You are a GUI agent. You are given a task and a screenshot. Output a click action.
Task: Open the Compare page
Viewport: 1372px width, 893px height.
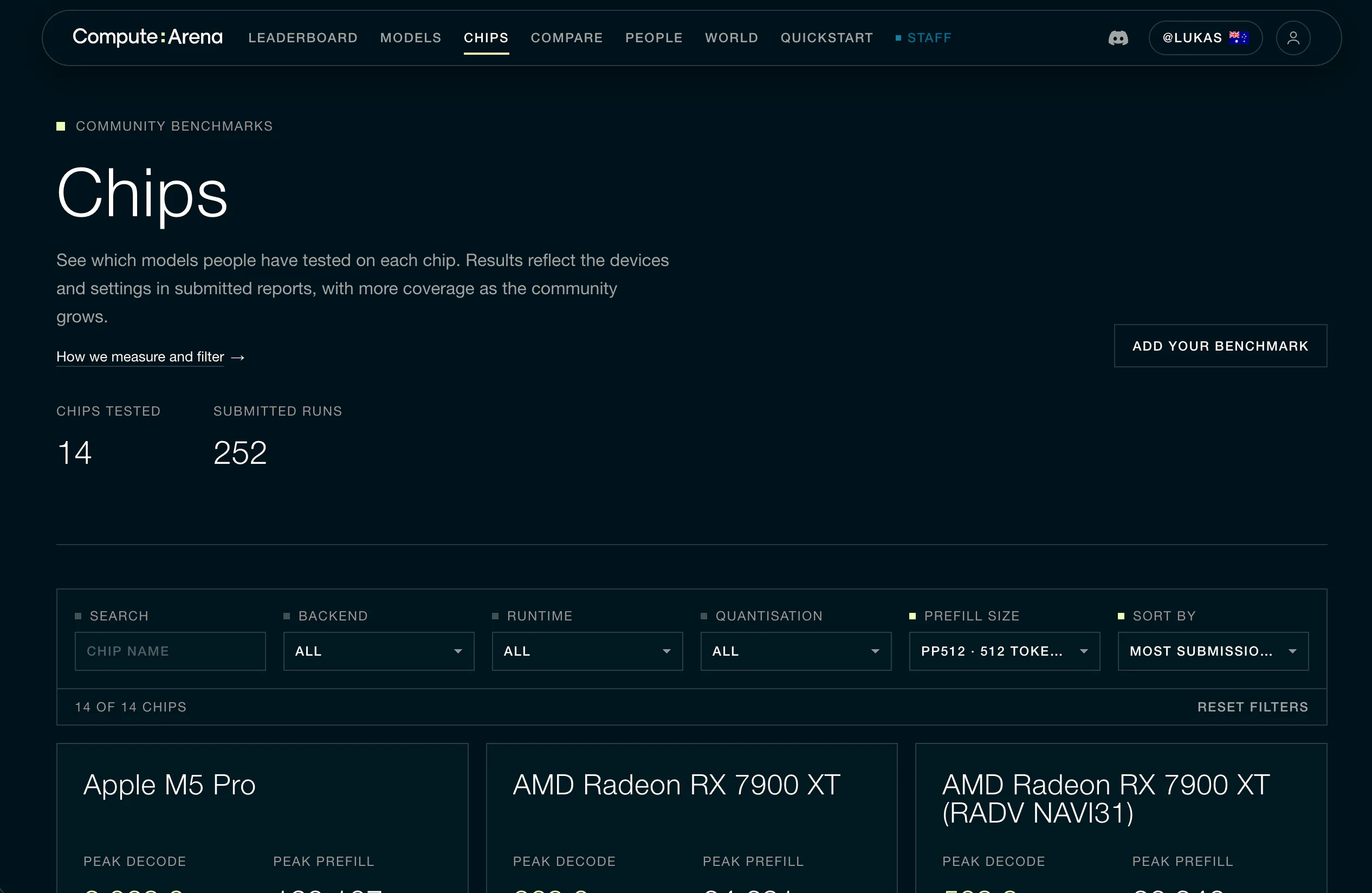click(567, 38)
